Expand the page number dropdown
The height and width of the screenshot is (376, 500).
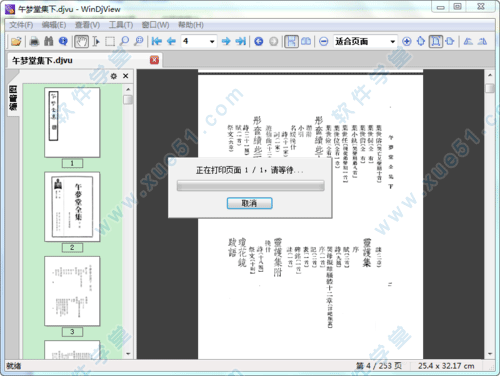(212, 42)
